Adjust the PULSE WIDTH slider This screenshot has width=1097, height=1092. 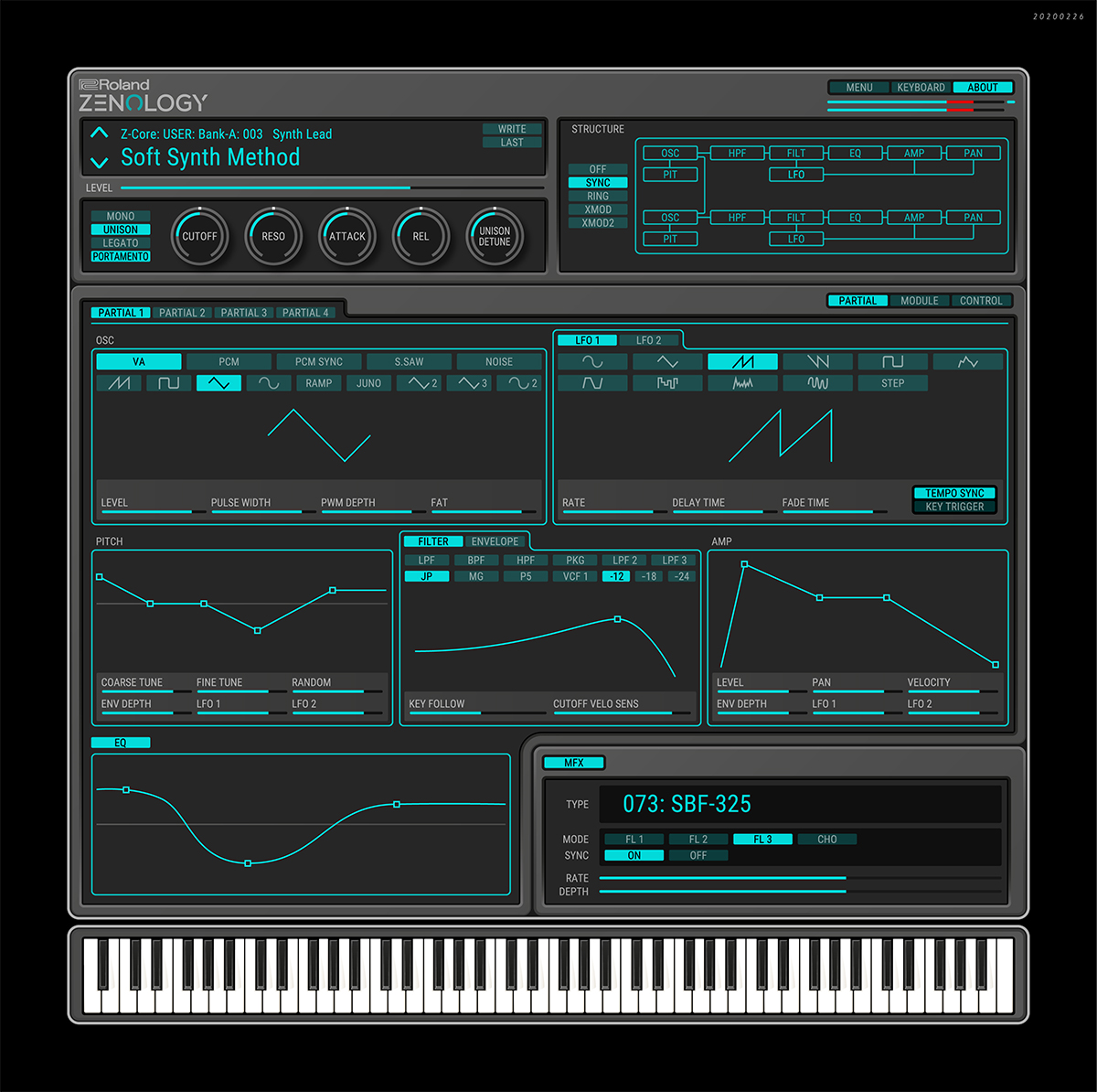click(262, 512)
